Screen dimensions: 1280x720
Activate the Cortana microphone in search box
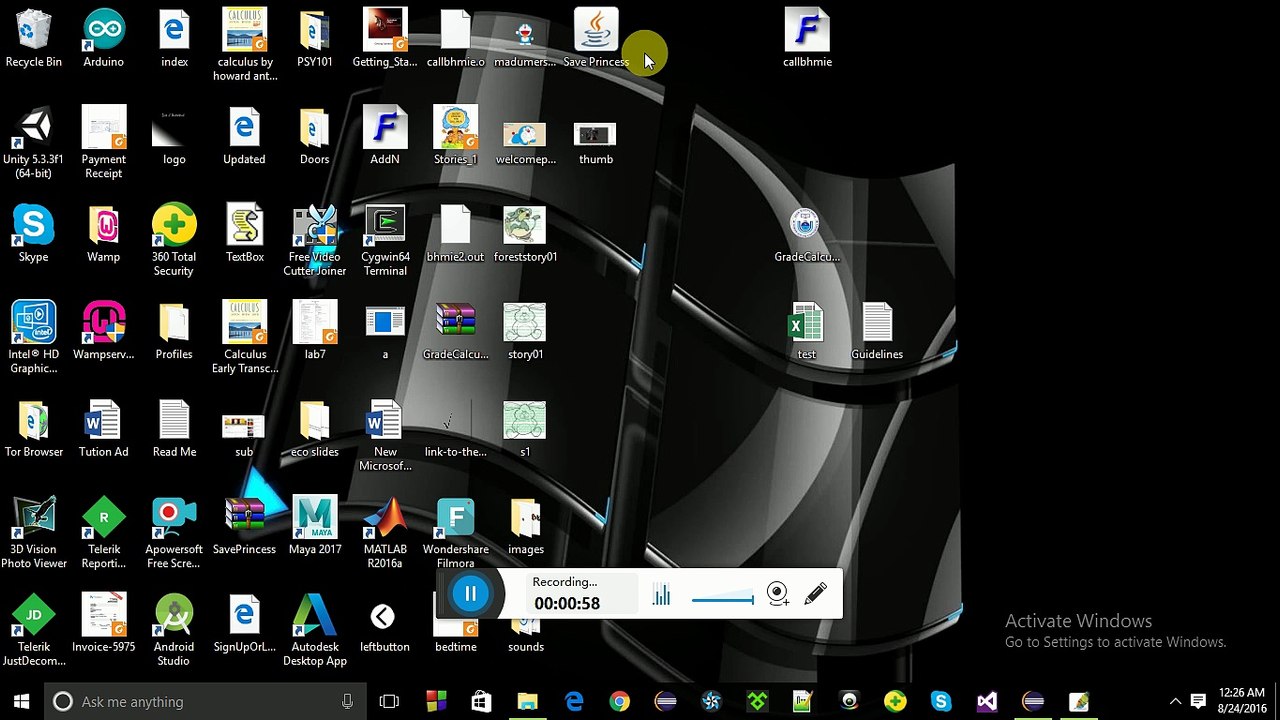(x=347, y=701)
